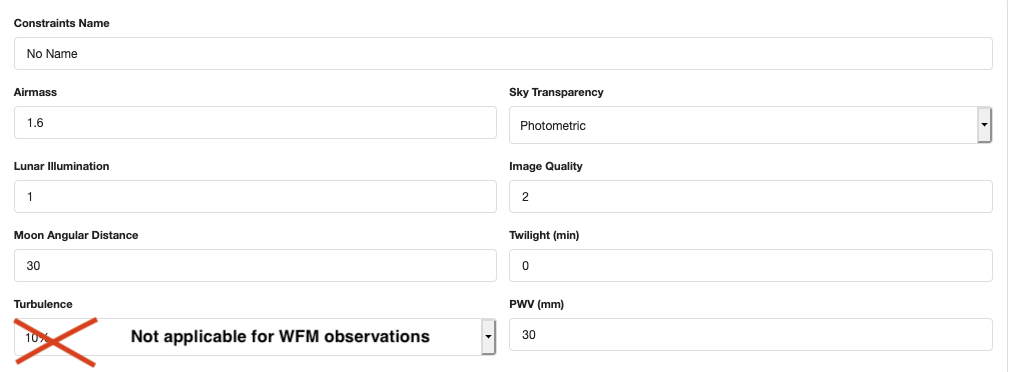Click the Photometric selection box
Image resolution: width=1009 pixels, height=372 pixels.
coord(750,125)
